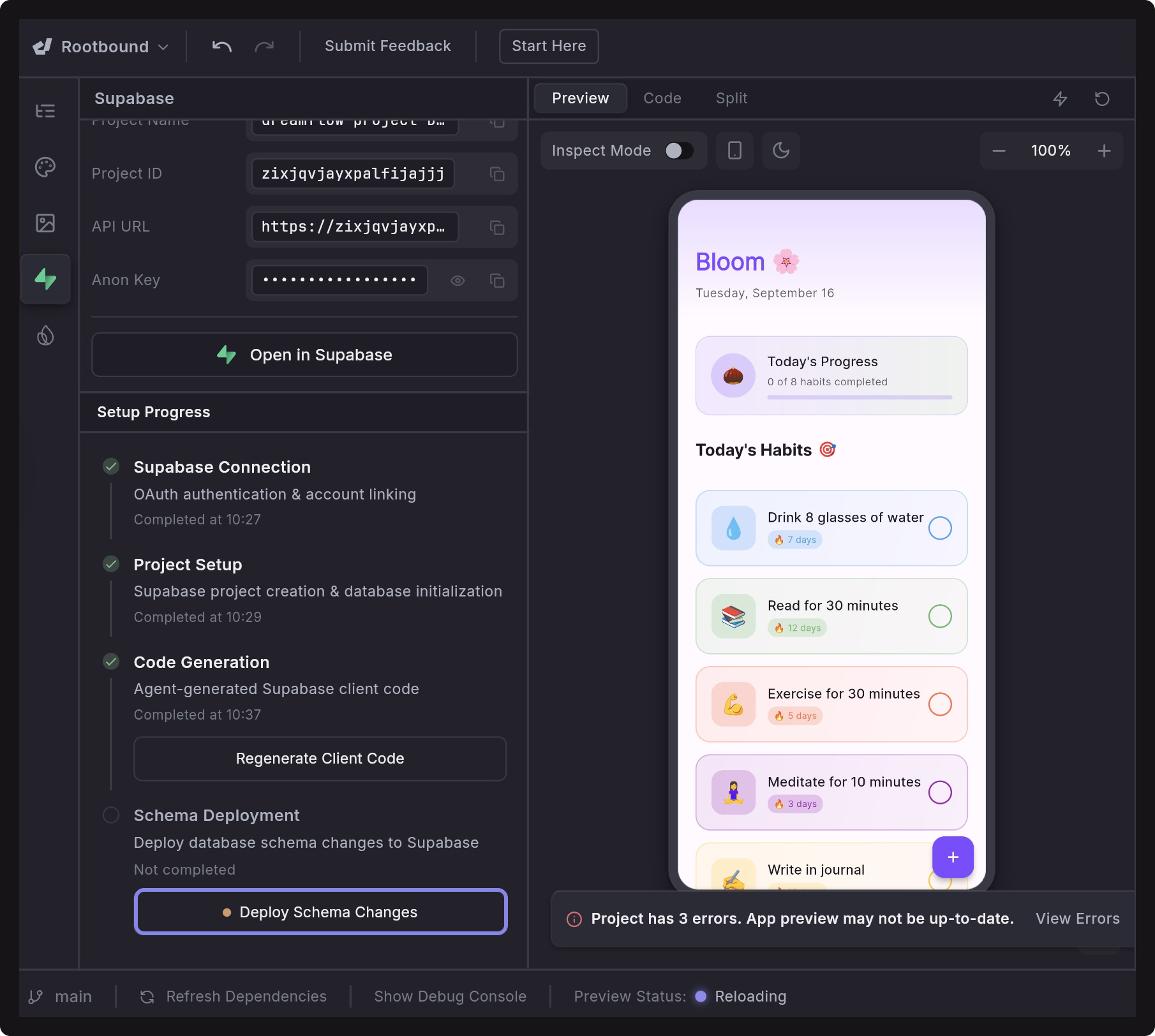Open the widget tree sidebar icon

coord(45,111)
